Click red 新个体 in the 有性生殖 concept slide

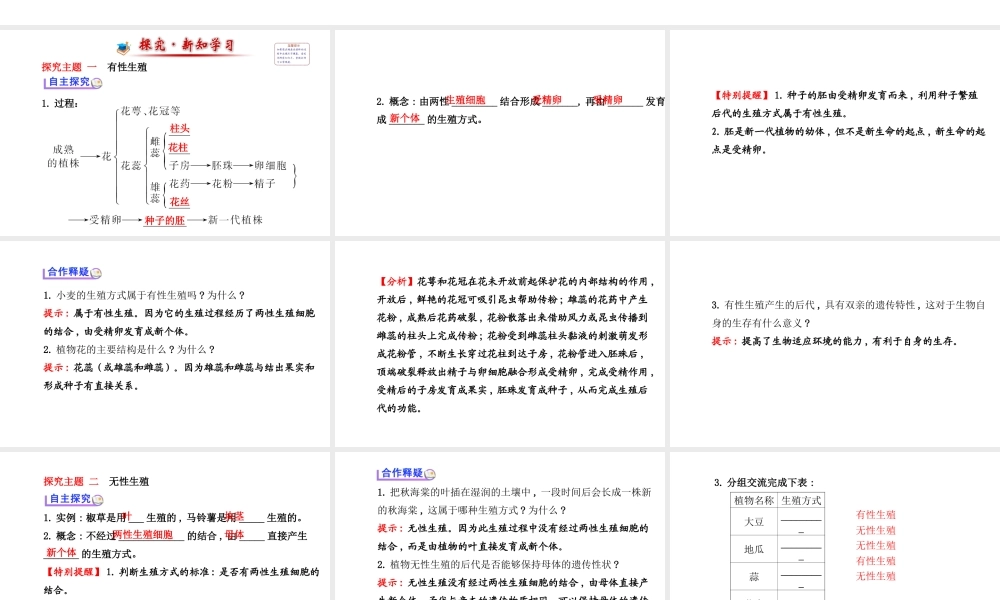pos(405,119)
